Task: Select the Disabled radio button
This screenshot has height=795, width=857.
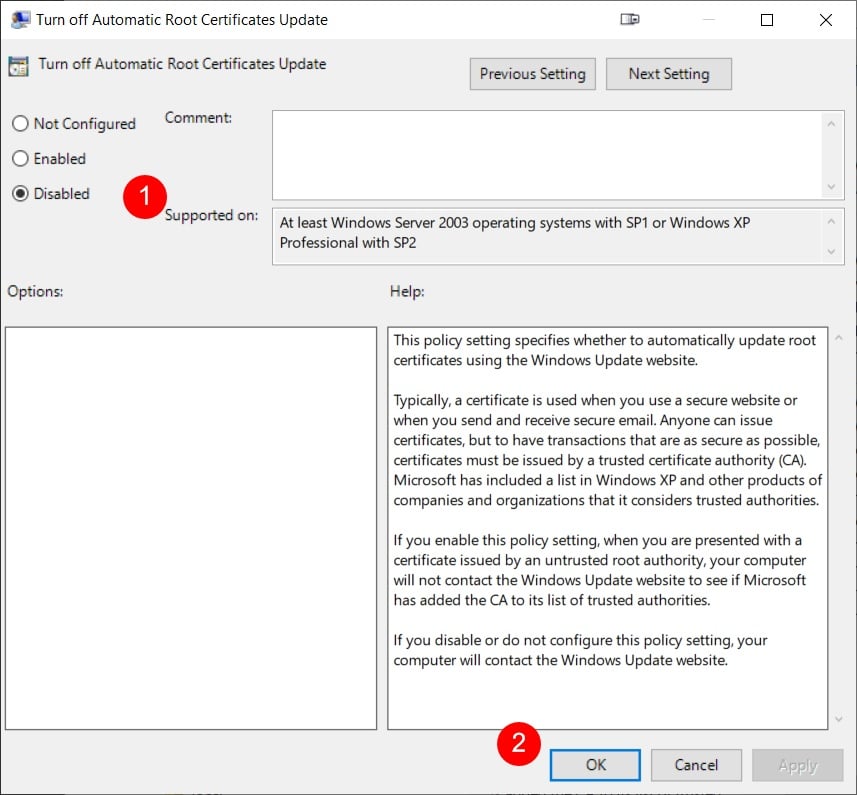Action: [19, 193]
